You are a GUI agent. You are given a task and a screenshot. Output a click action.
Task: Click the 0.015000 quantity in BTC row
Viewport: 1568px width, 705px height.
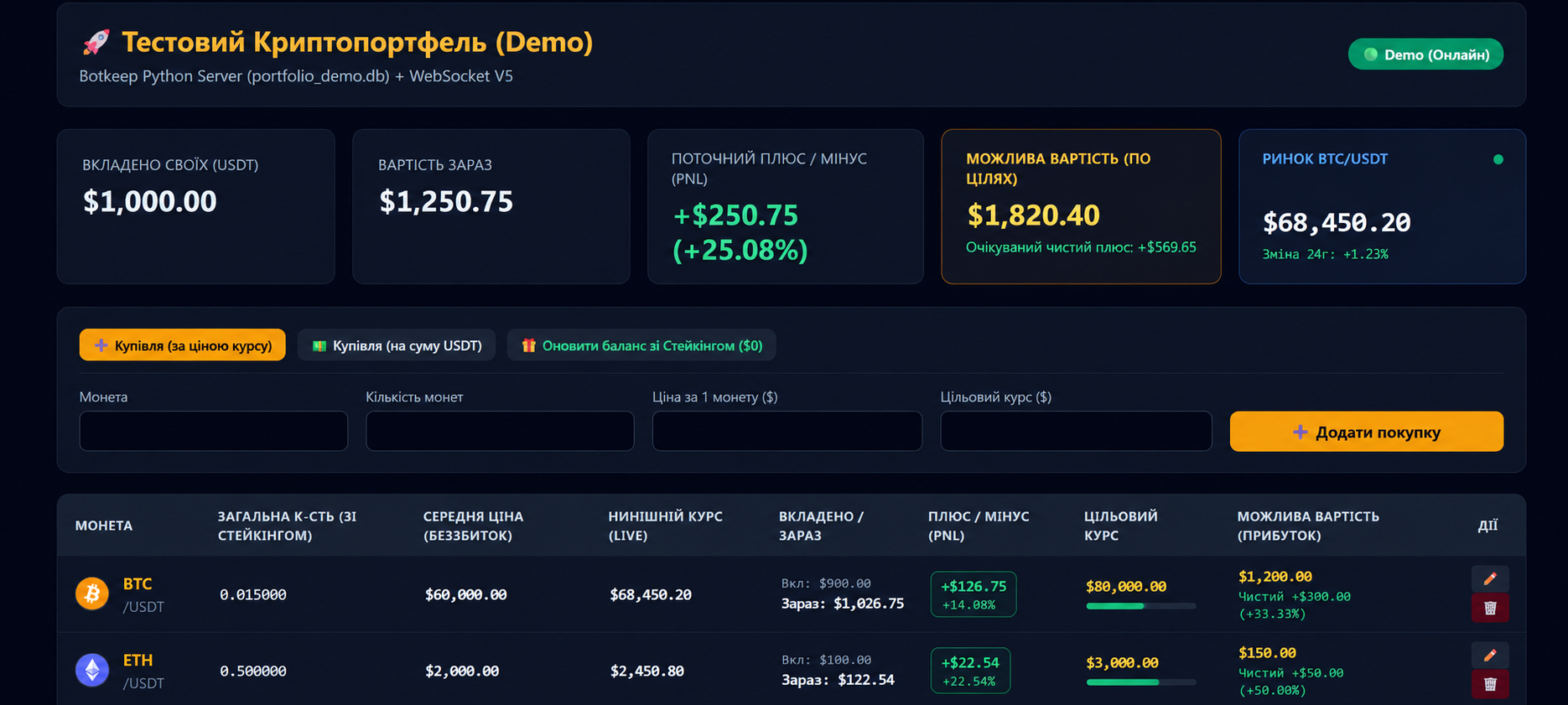coord(253,594)
